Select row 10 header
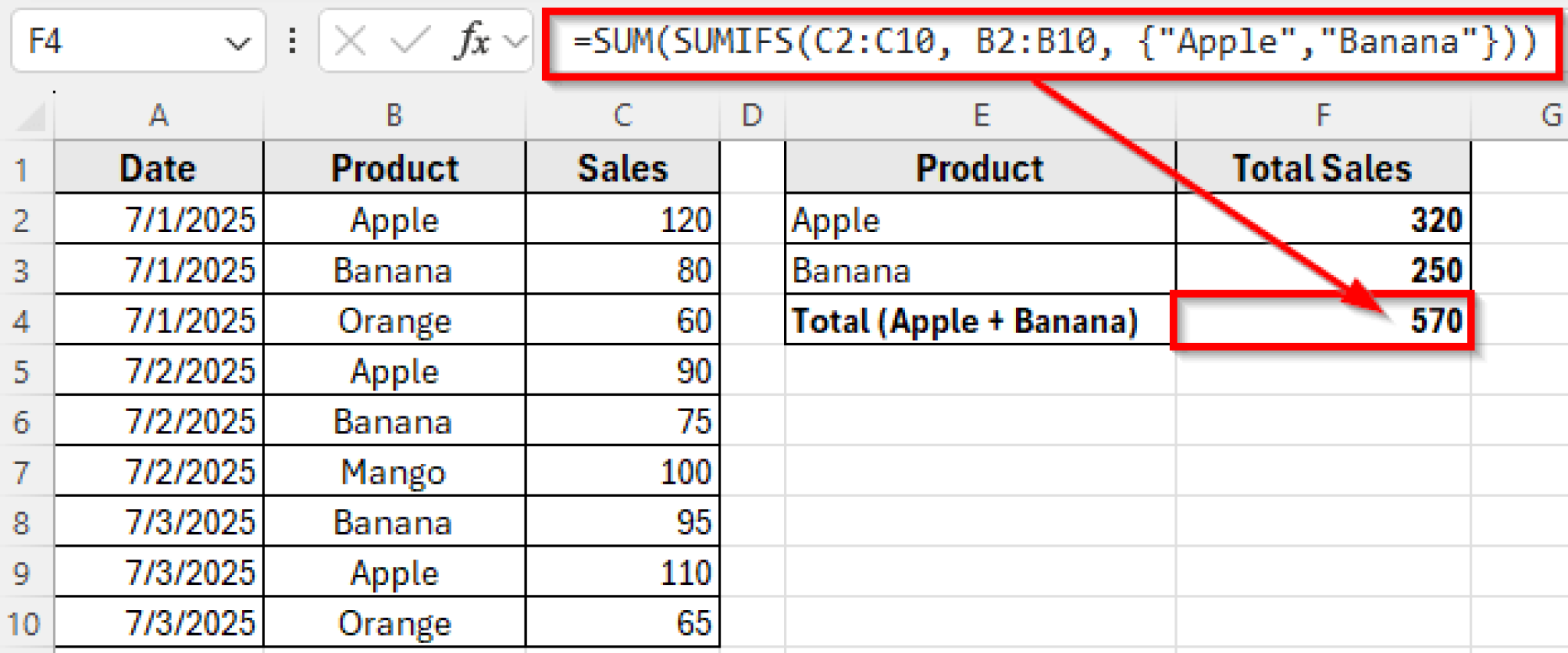Image resolution: width=1568 pixels, height=653 pixels. (x=24, y=624)
